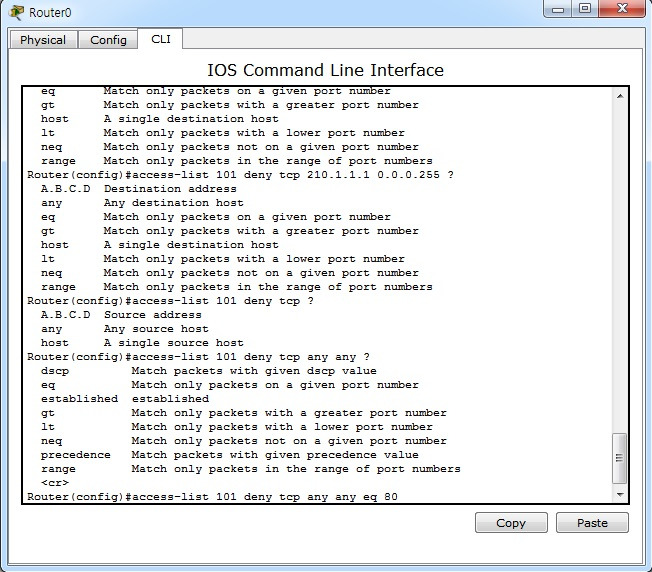Click the CLI vertical scrollbar thumb
This screenshot has width=652, height=572.
point(620,458)
